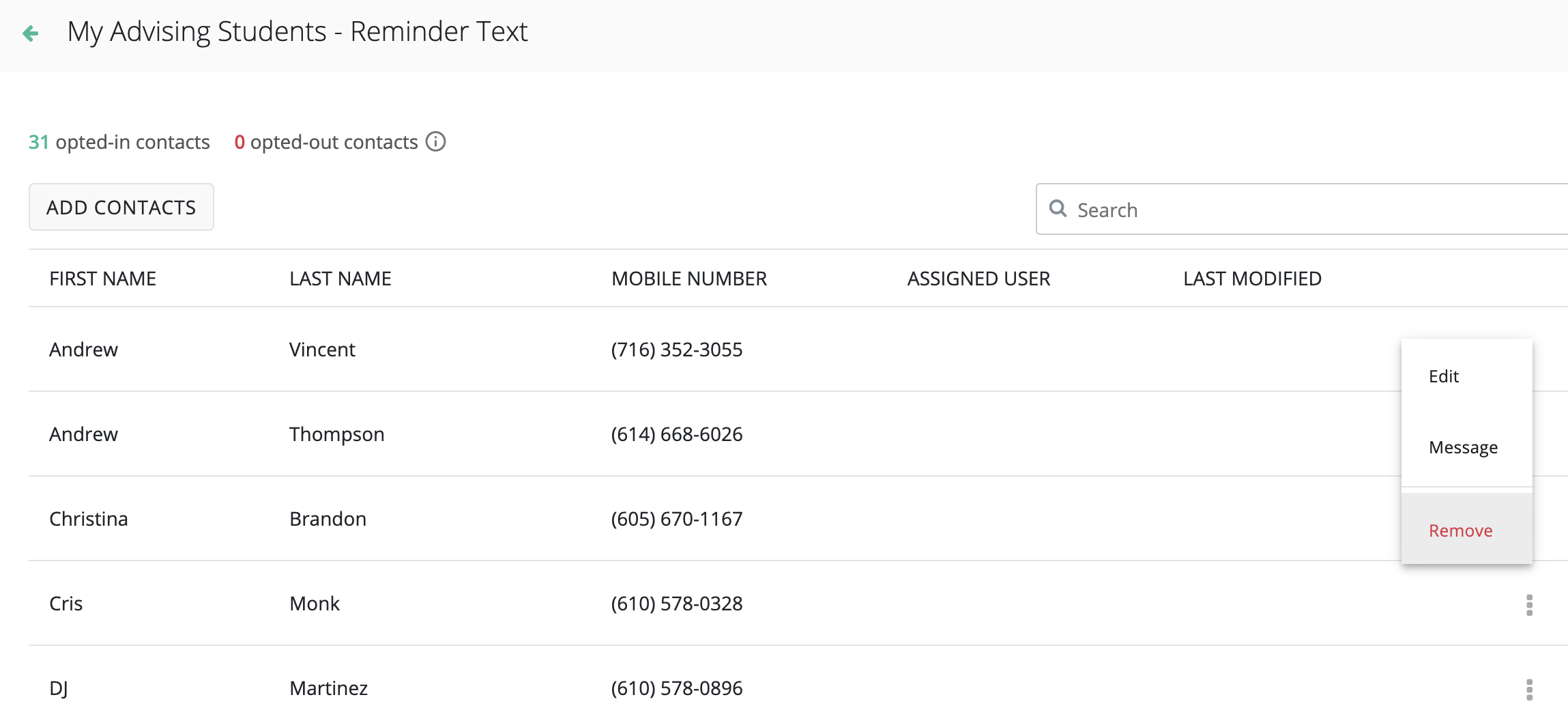
Task: Click the magnifying glass search icon
Action: tap(1058, 208)
